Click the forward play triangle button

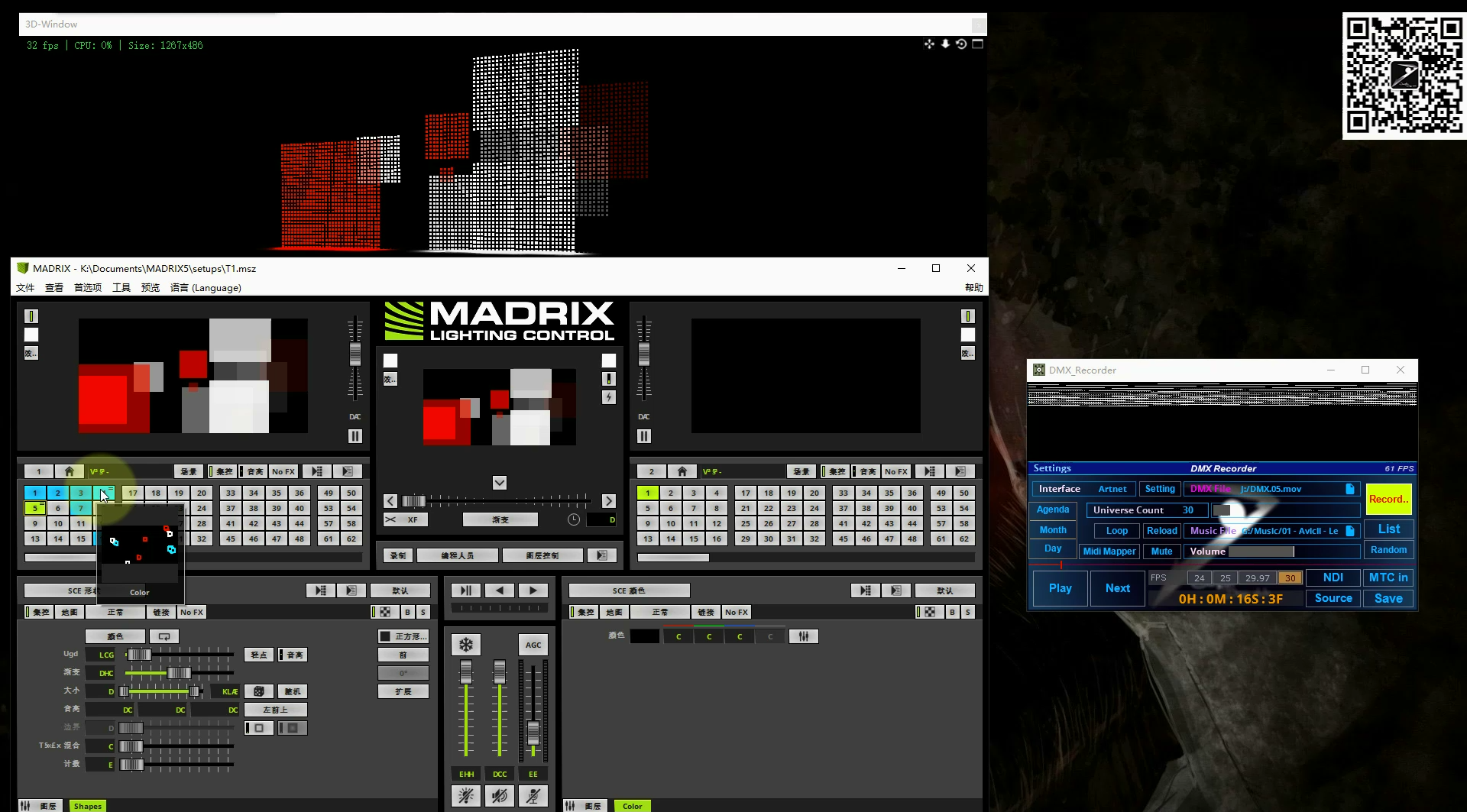[533, 590]
